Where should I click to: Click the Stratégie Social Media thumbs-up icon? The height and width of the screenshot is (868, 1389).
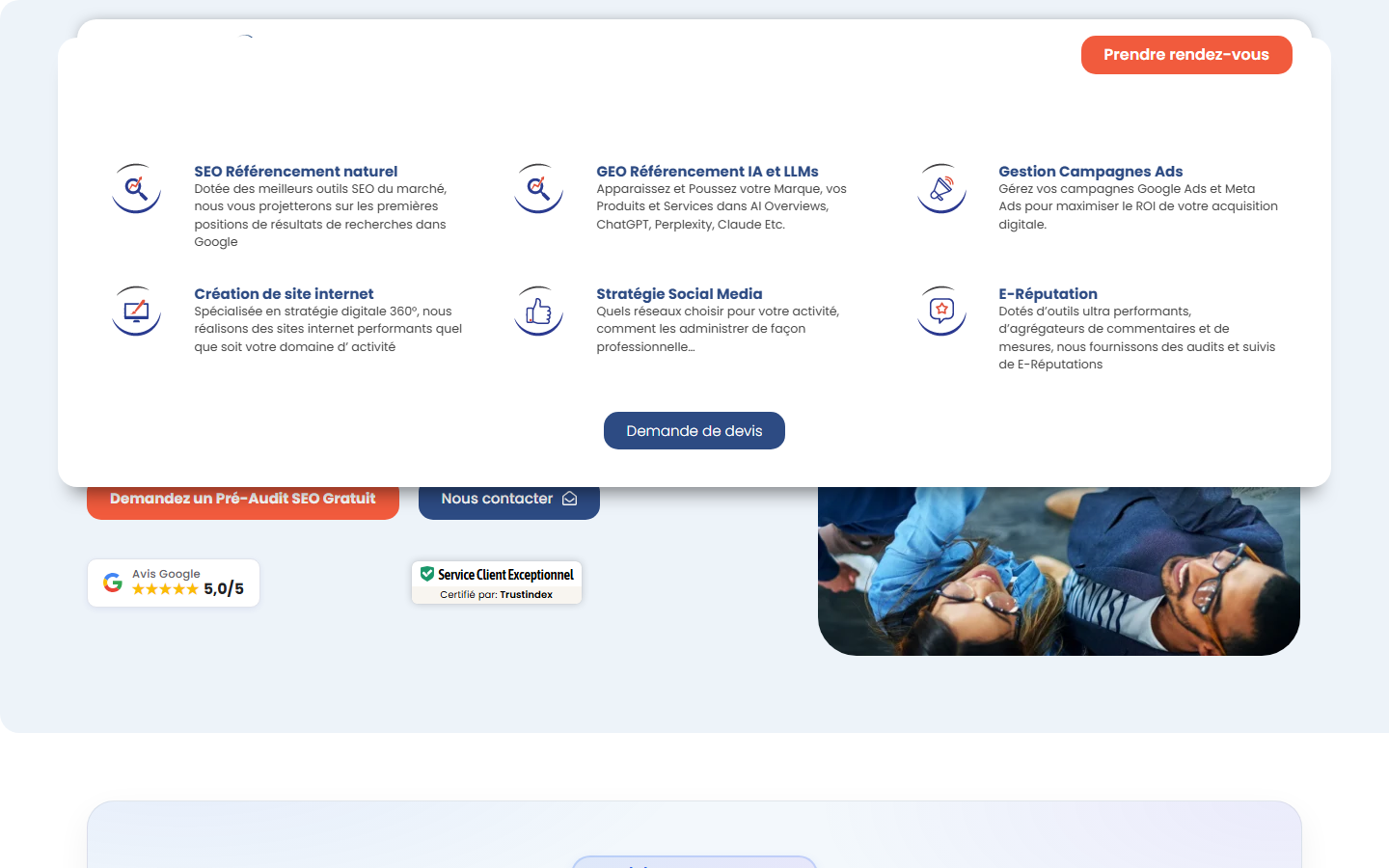coord(538,311)
